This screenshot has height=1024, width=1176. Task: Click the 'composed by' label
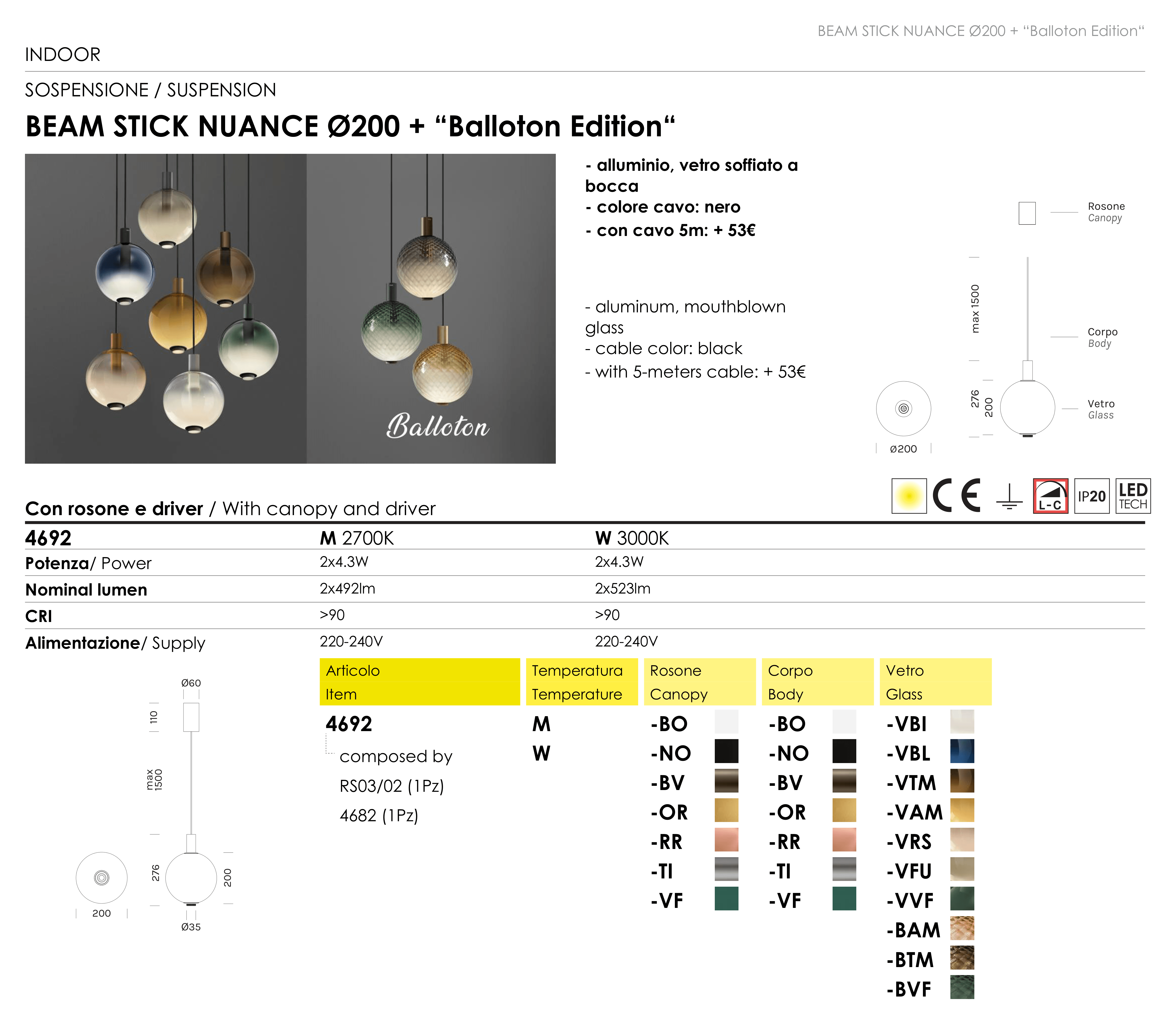(396, 757)
